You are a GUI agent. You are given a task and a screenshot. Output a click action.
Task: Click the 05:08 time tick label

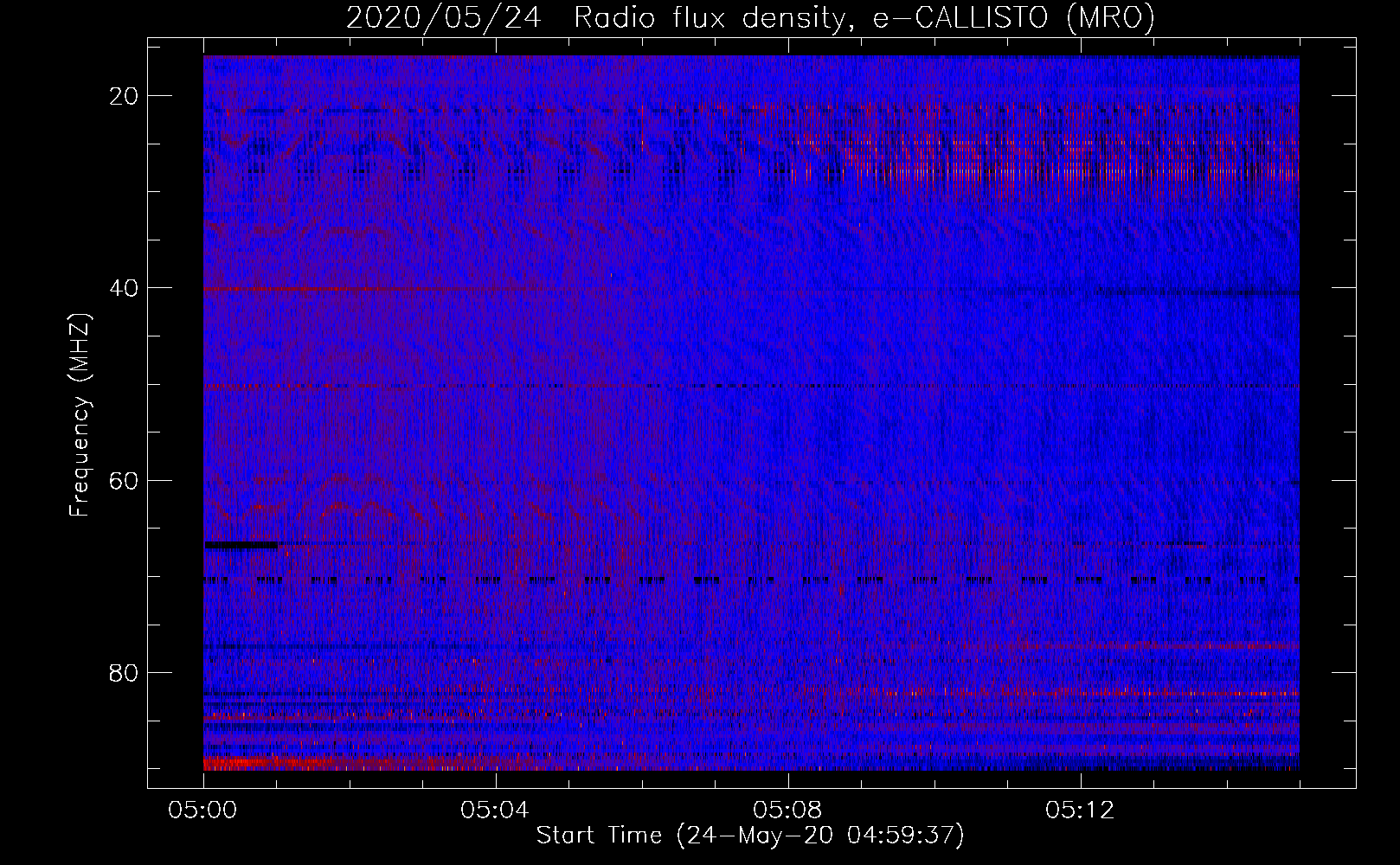[x=788, y=811]
